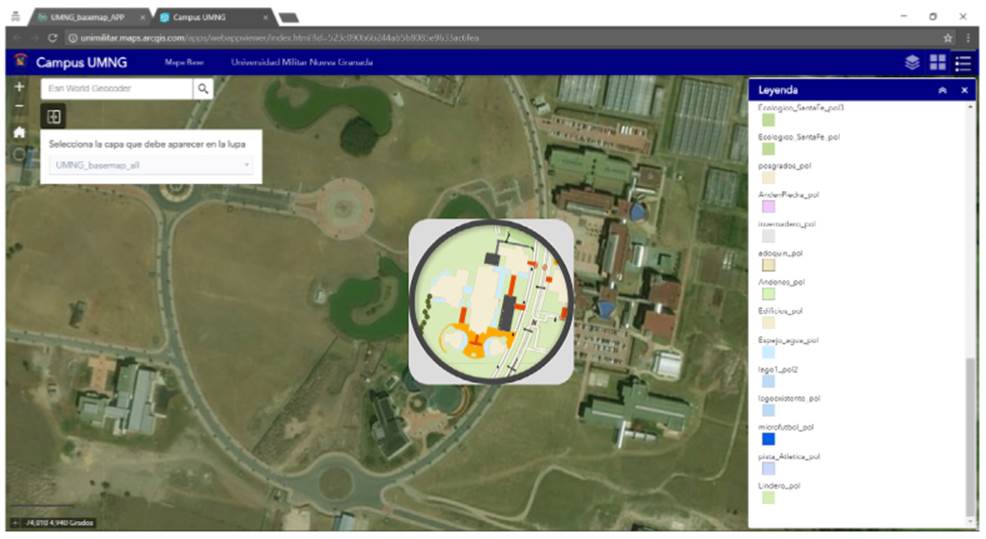Click the Esri World Geocoder search field
This screenshot has height=539, width=986.
point(116,89)
